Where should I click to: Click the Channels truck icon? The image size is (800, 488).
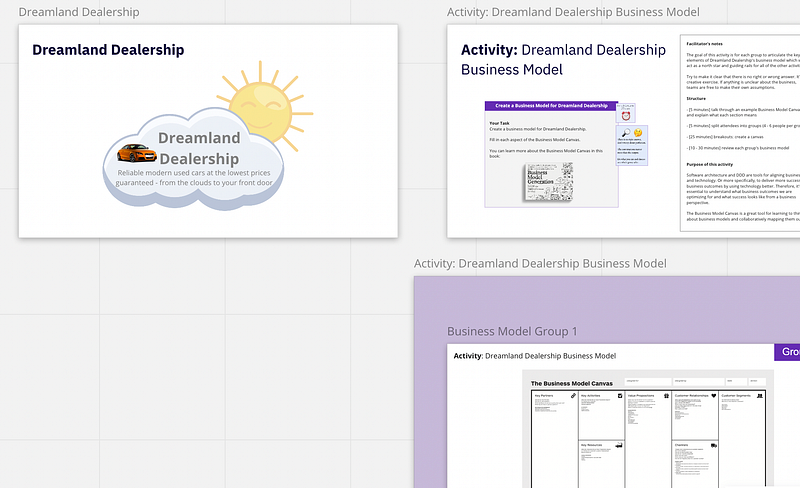click(x=713, y=445)
